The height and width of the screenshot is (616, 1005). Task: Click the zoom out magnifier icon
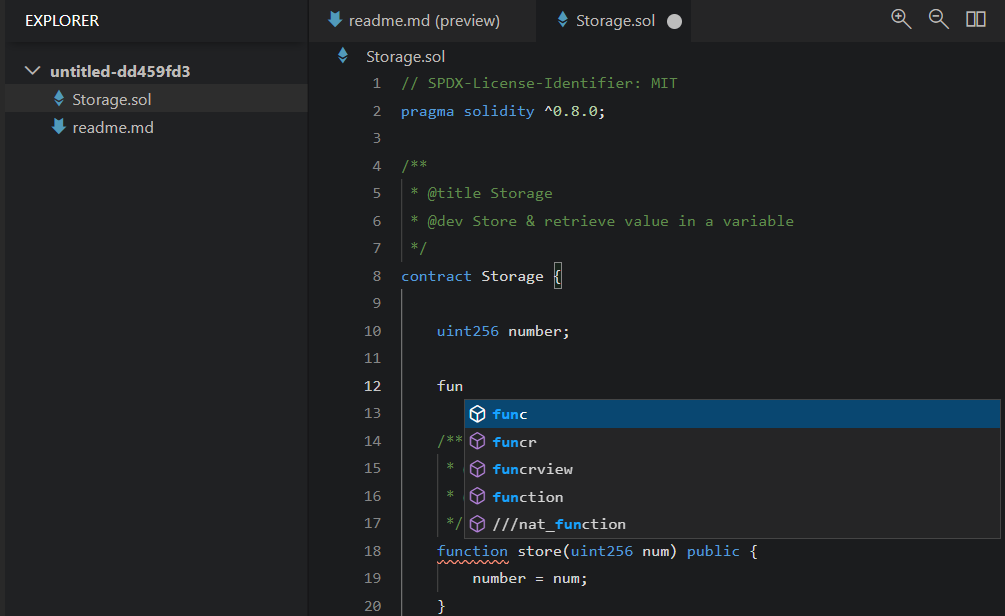(x=938, y=20)
